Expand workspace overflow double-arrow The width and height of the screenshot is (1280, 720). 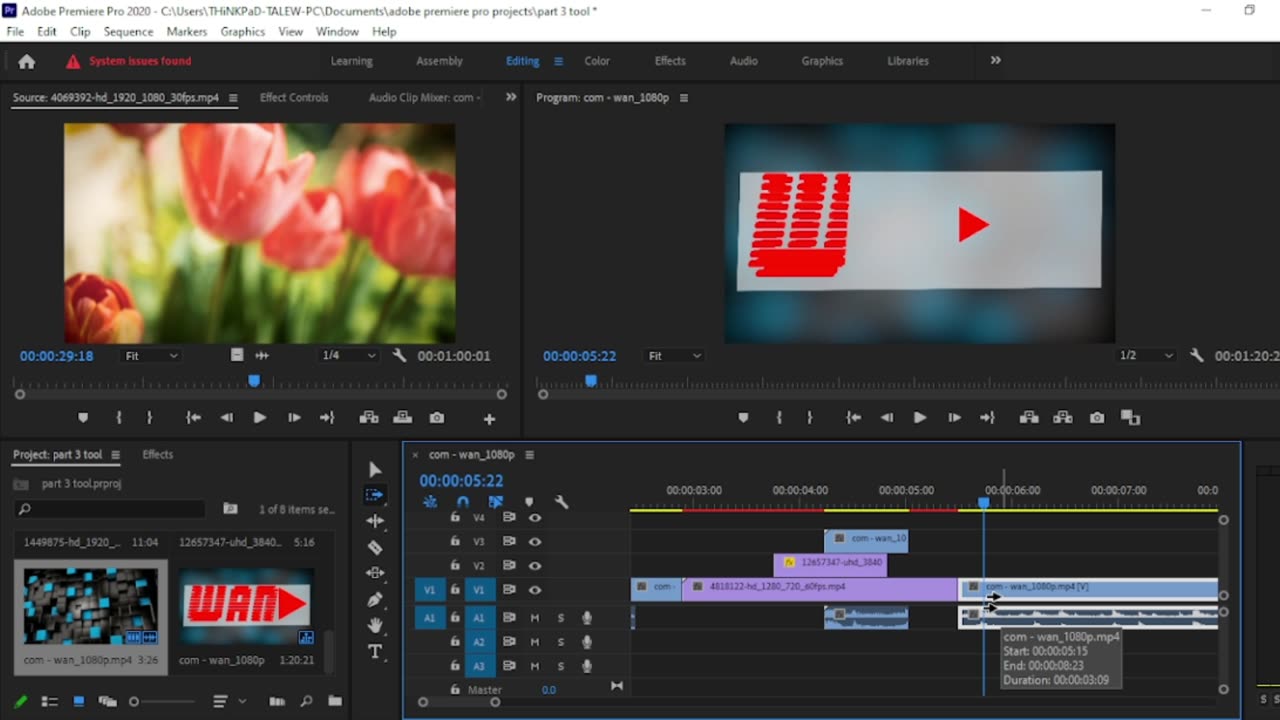(995, 60)
